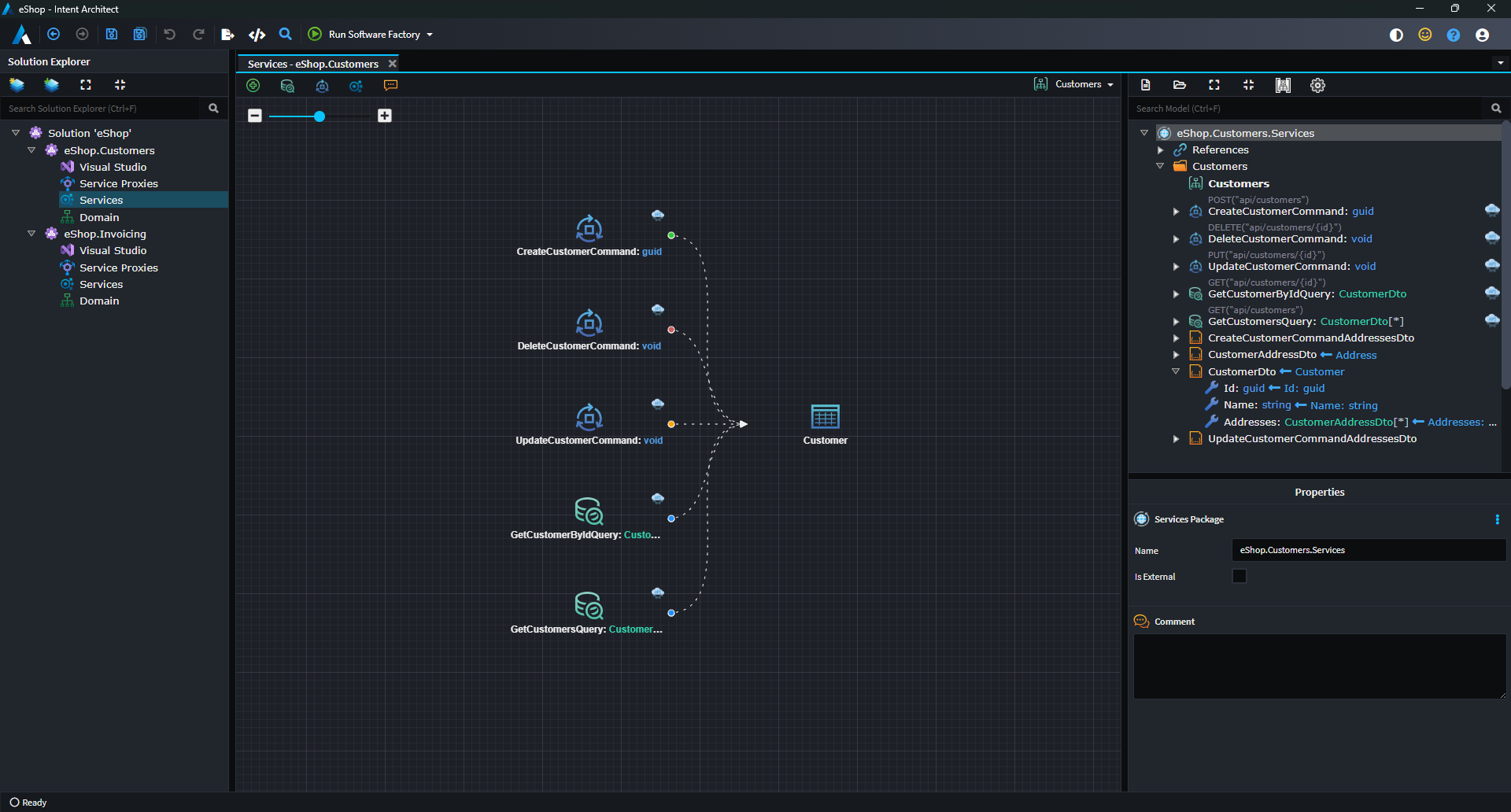This screenshot has height=812, width=1511.
Task: Click the orange speech-bubble comment icon
Action: (x=390, y=86)
